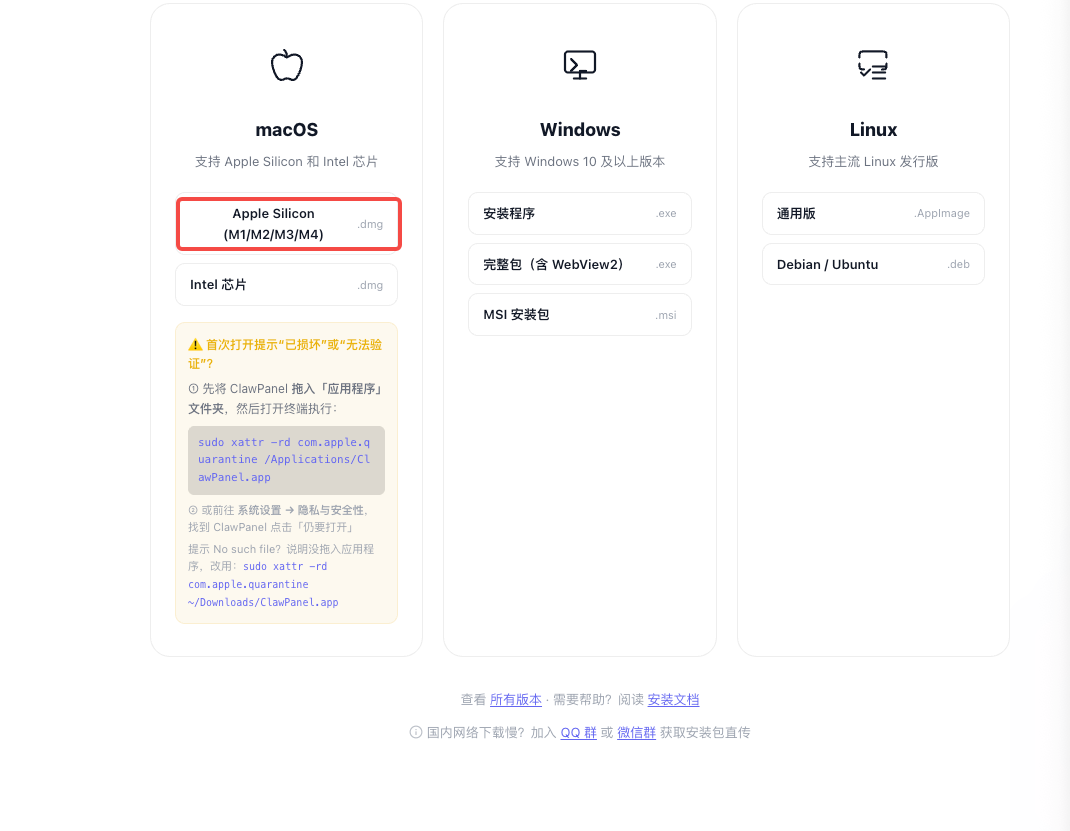Viewport: 1070px width, 831px height.
Task: Download Apple Silicon (M1/M2/M3/M4) dmg
Action: [289, 224]
